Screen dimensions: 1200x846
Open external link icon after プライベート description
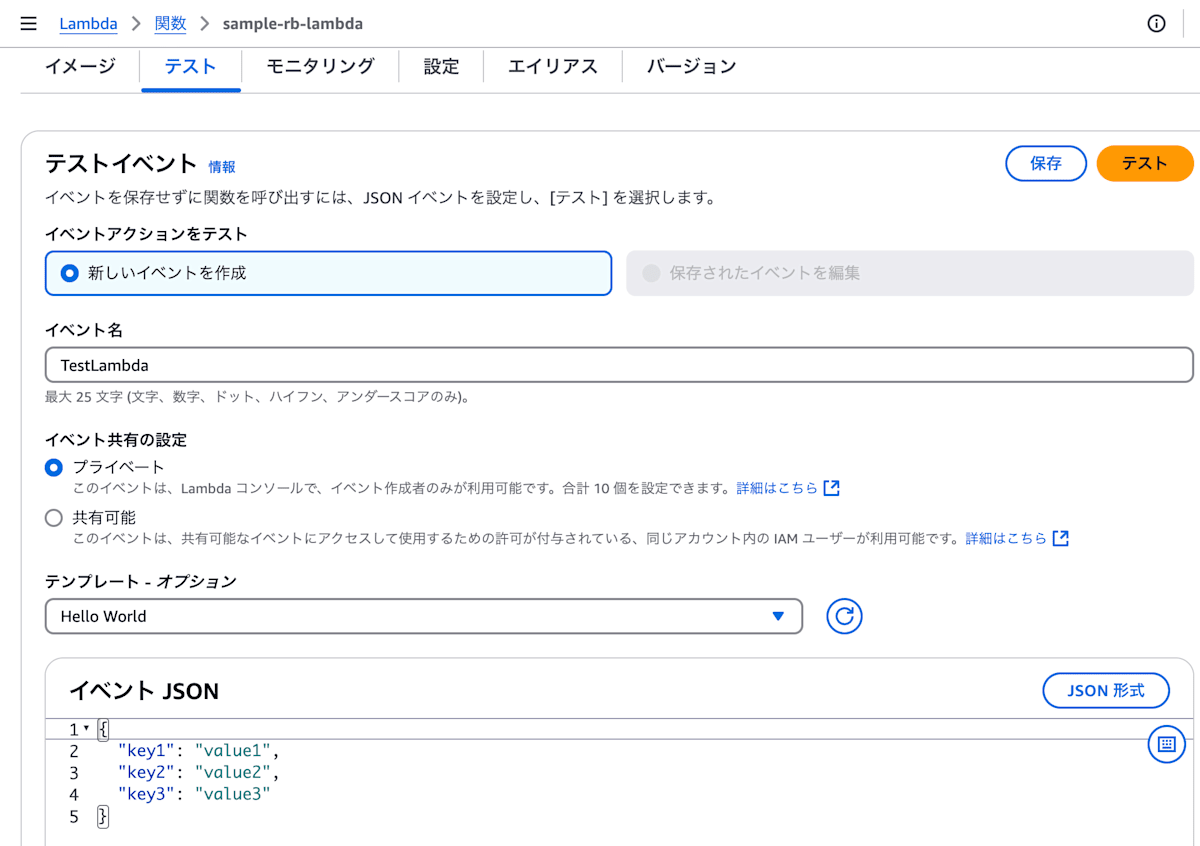pos(831,488)
